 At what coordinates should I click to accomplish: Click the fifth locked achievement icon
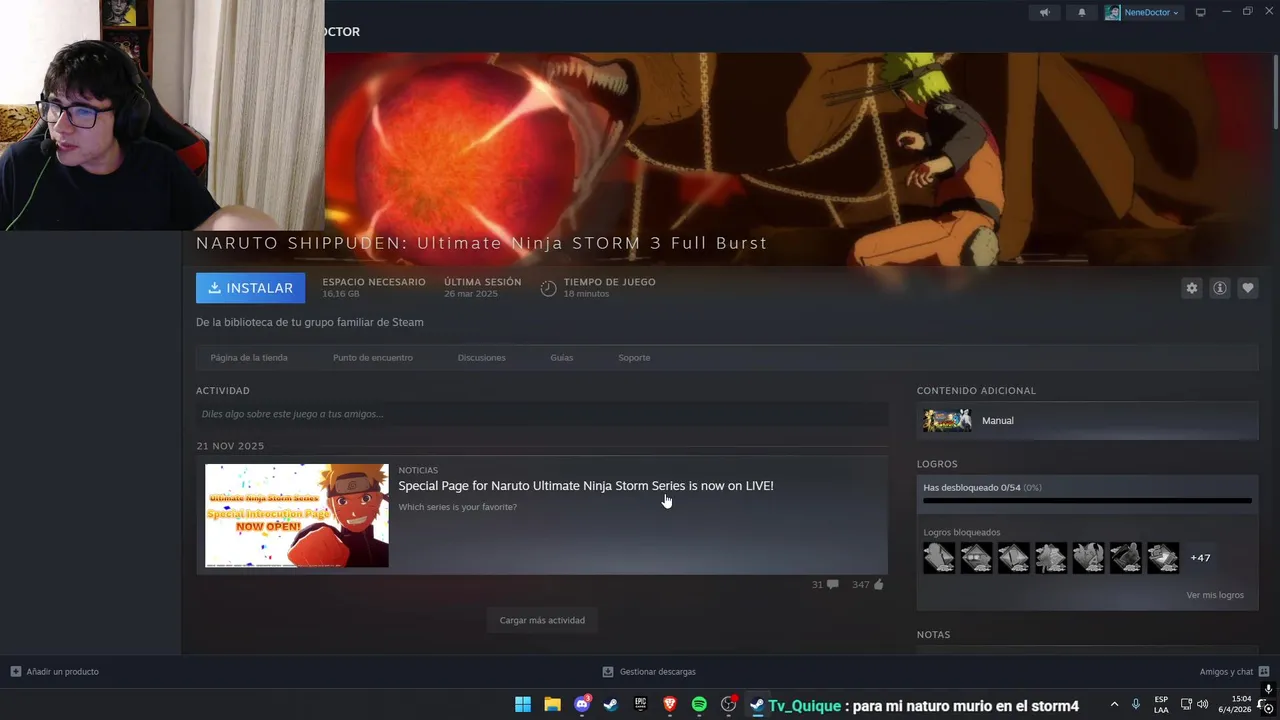(x=1088, y=558)
